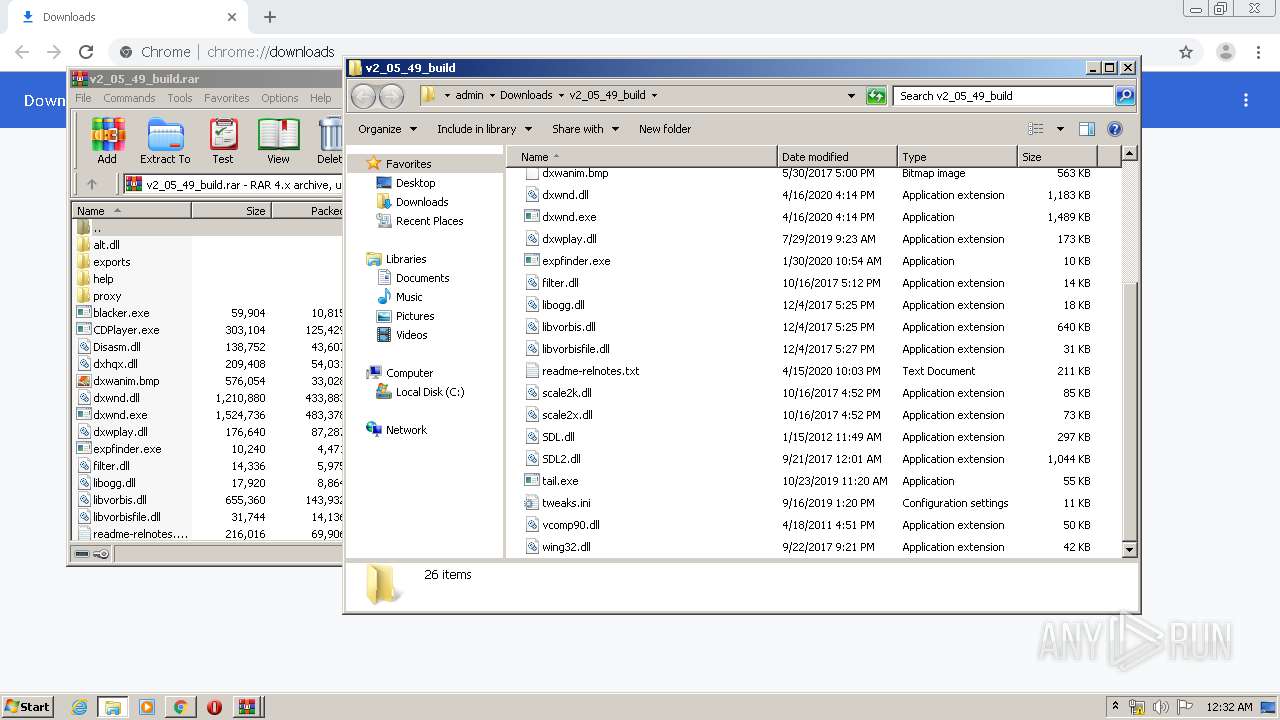Open the Chrome profile avatar
The image size is (1280, 720).
[x=1225, y=52]
